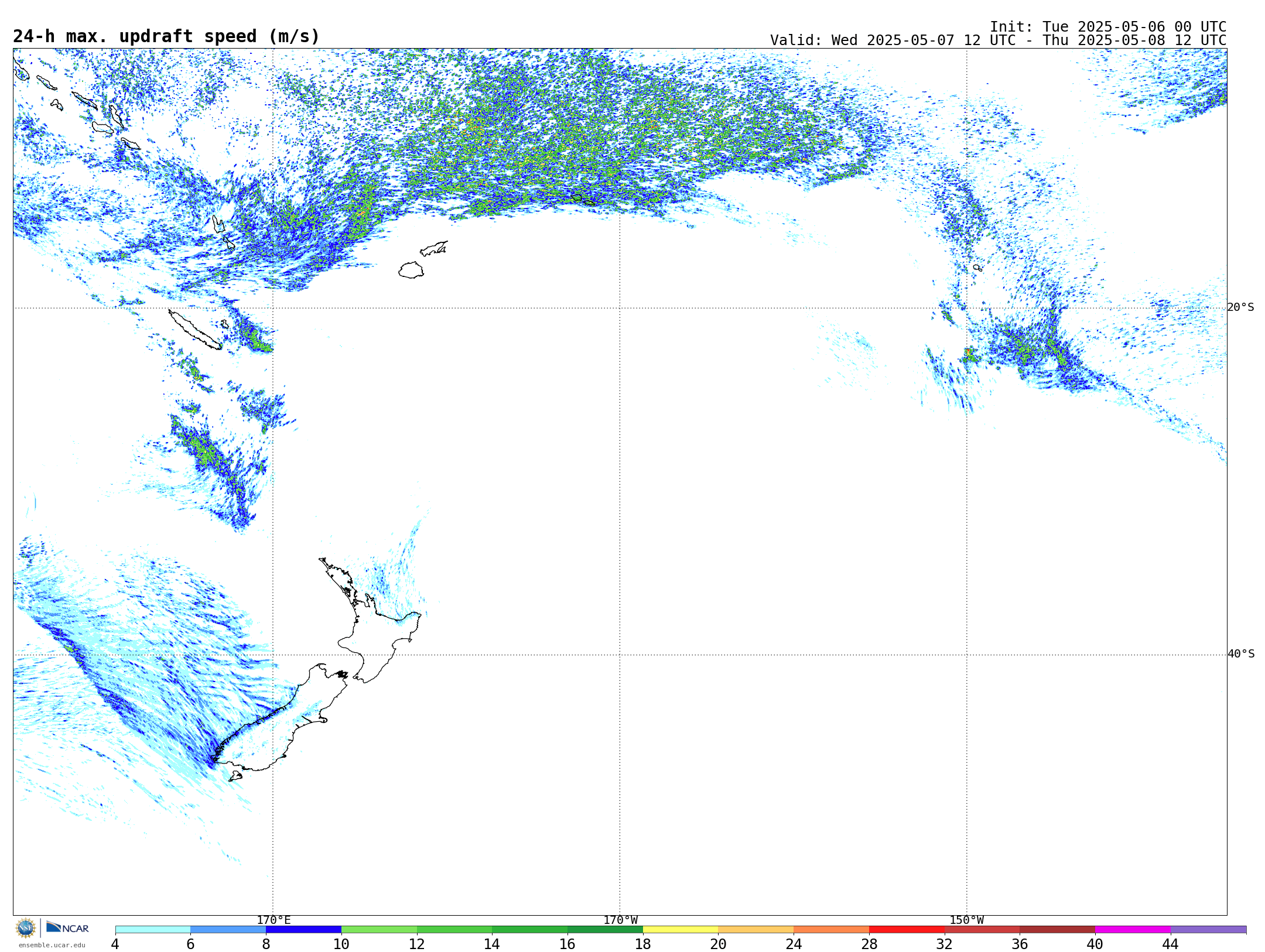Click the 40°S latitude label

1241,654
